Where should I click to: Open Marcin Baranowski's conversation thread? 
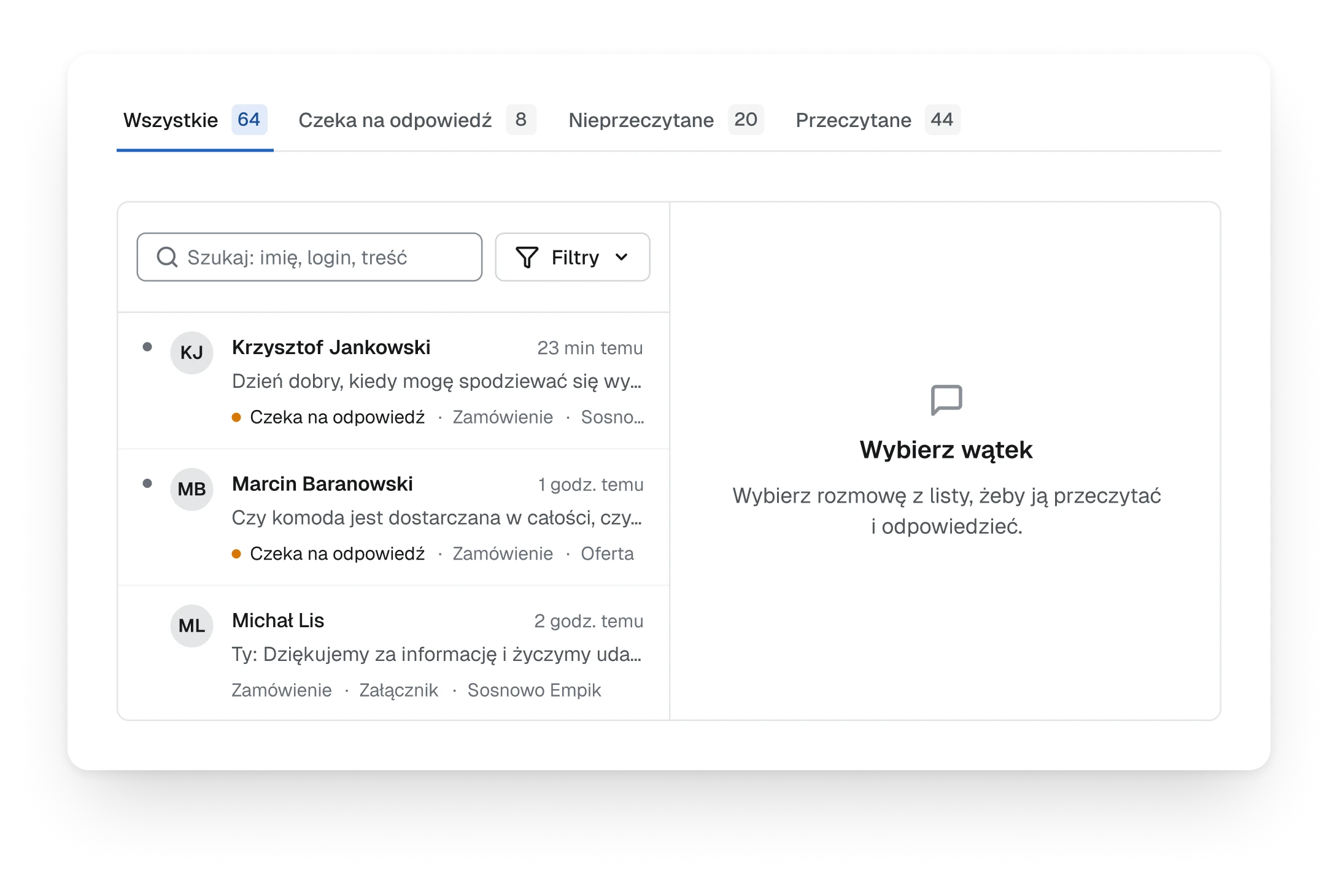point(393,517)
